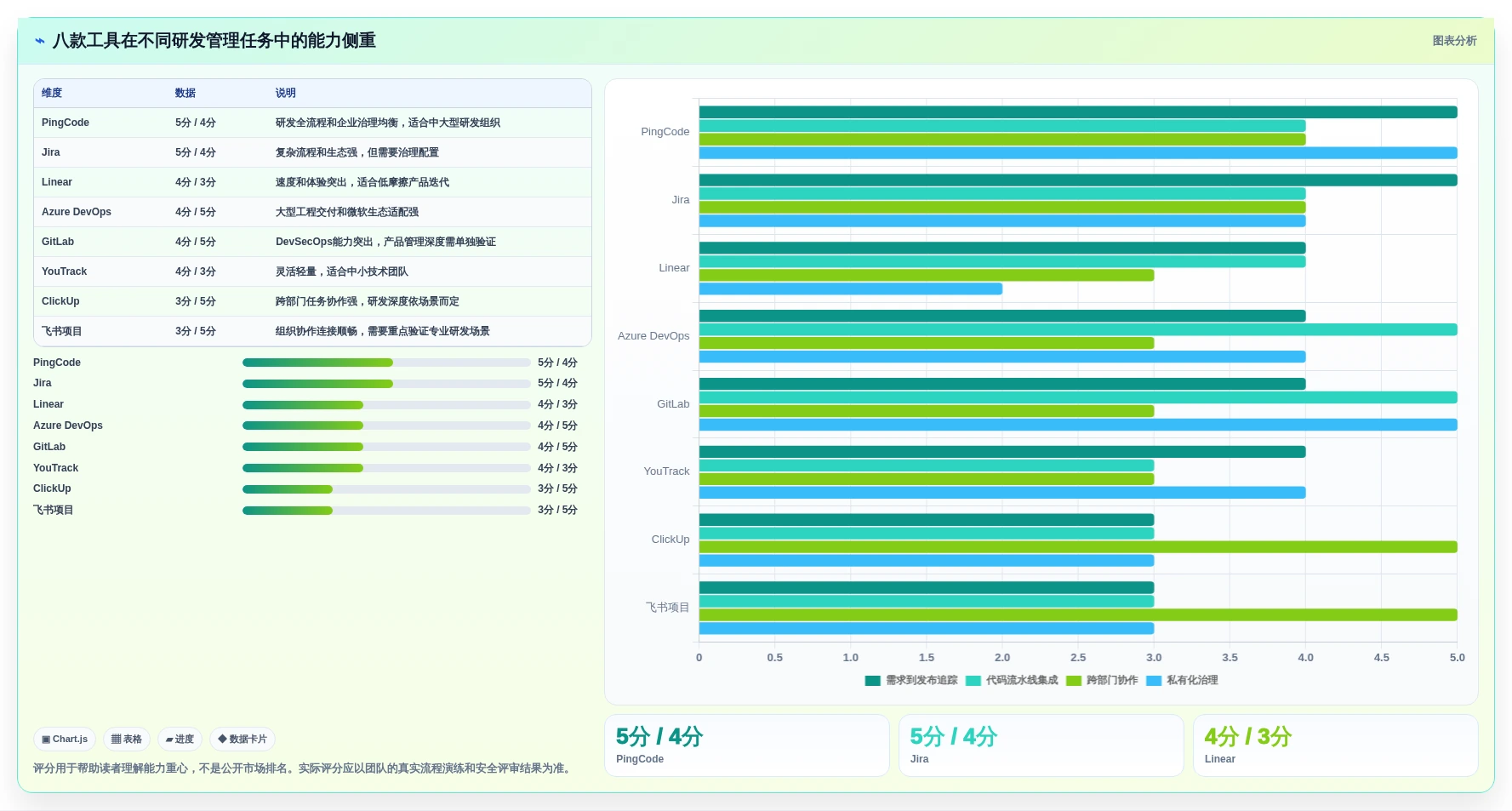Viewport: 1512px width, 811px height.
Task: Click the Chart.js tag chip
Action: (x=65, y=739)
